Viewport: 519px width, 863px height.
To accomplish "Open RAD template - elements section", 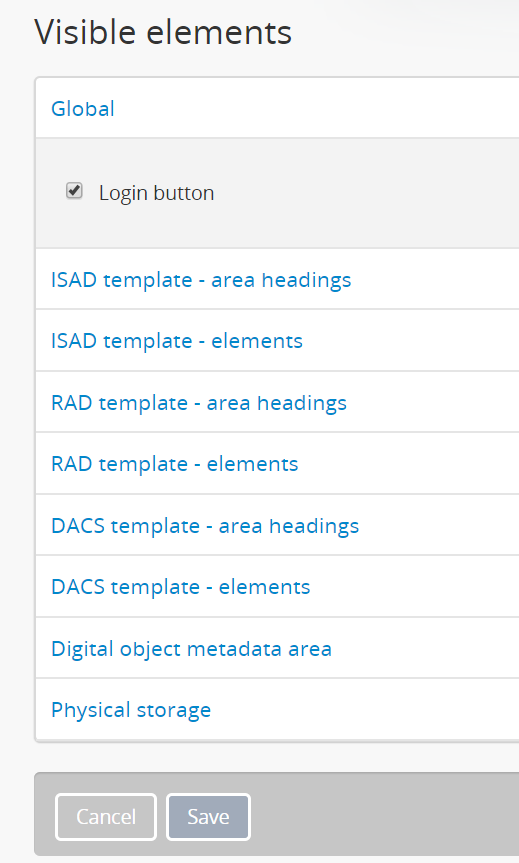I will tap(174, 464).
